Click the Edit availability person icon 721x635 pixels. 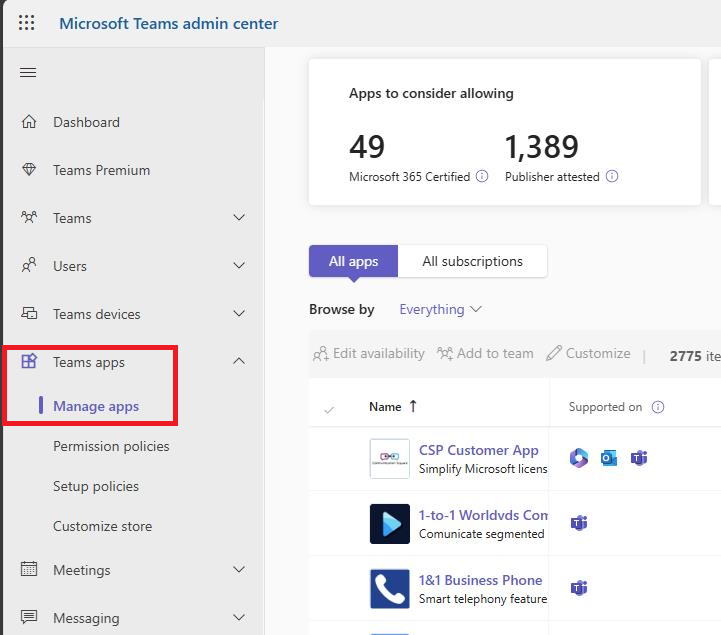click(320, 354)
